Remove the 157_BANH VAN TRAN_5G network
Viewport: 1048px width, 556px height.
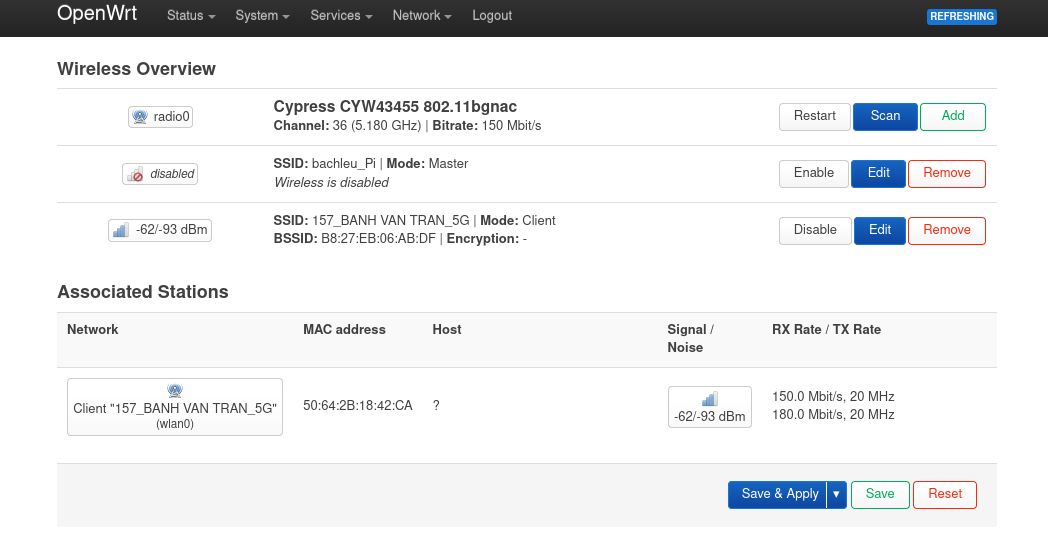946,231
